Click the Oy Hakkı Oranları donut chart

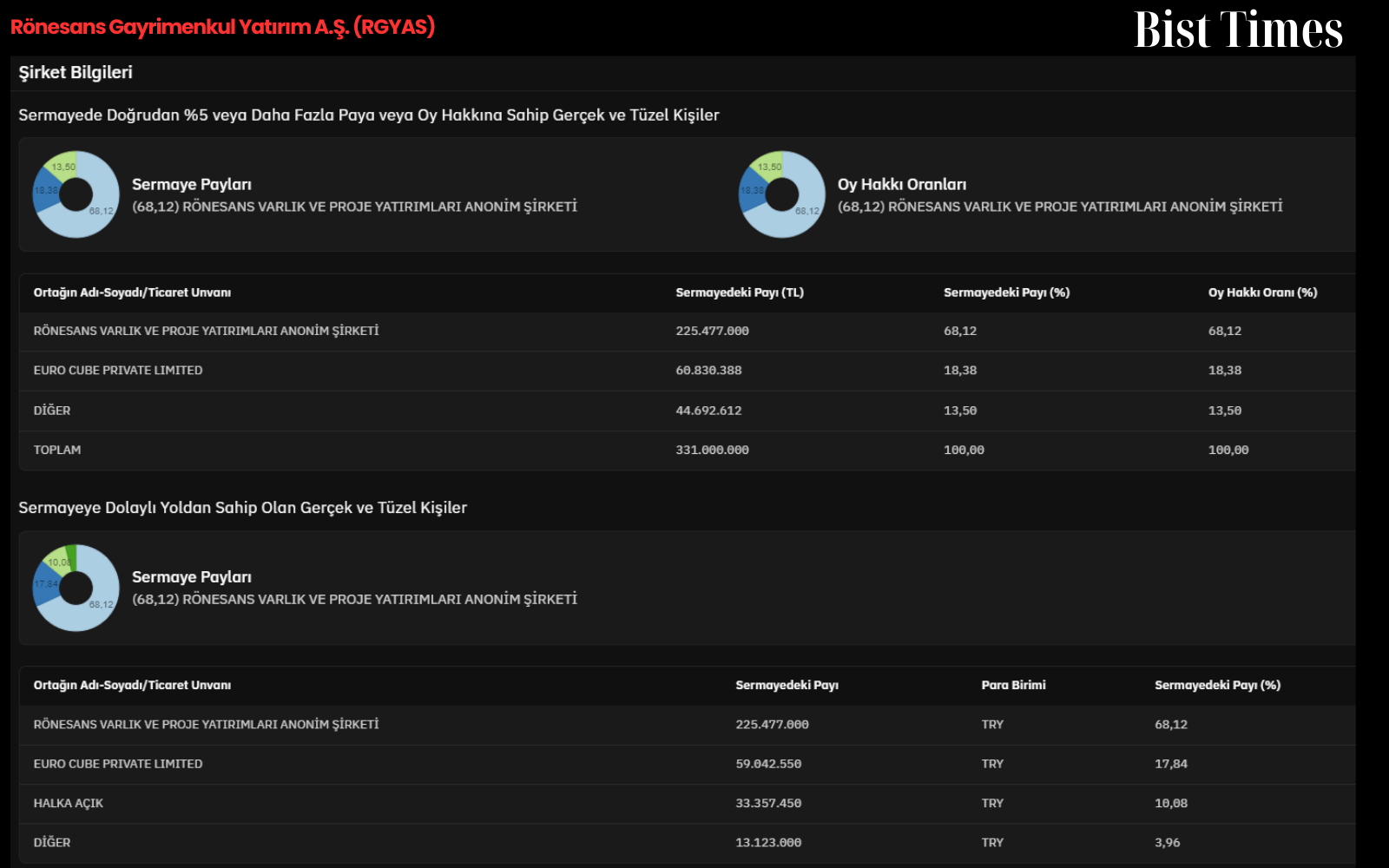[x=782, y=194]
